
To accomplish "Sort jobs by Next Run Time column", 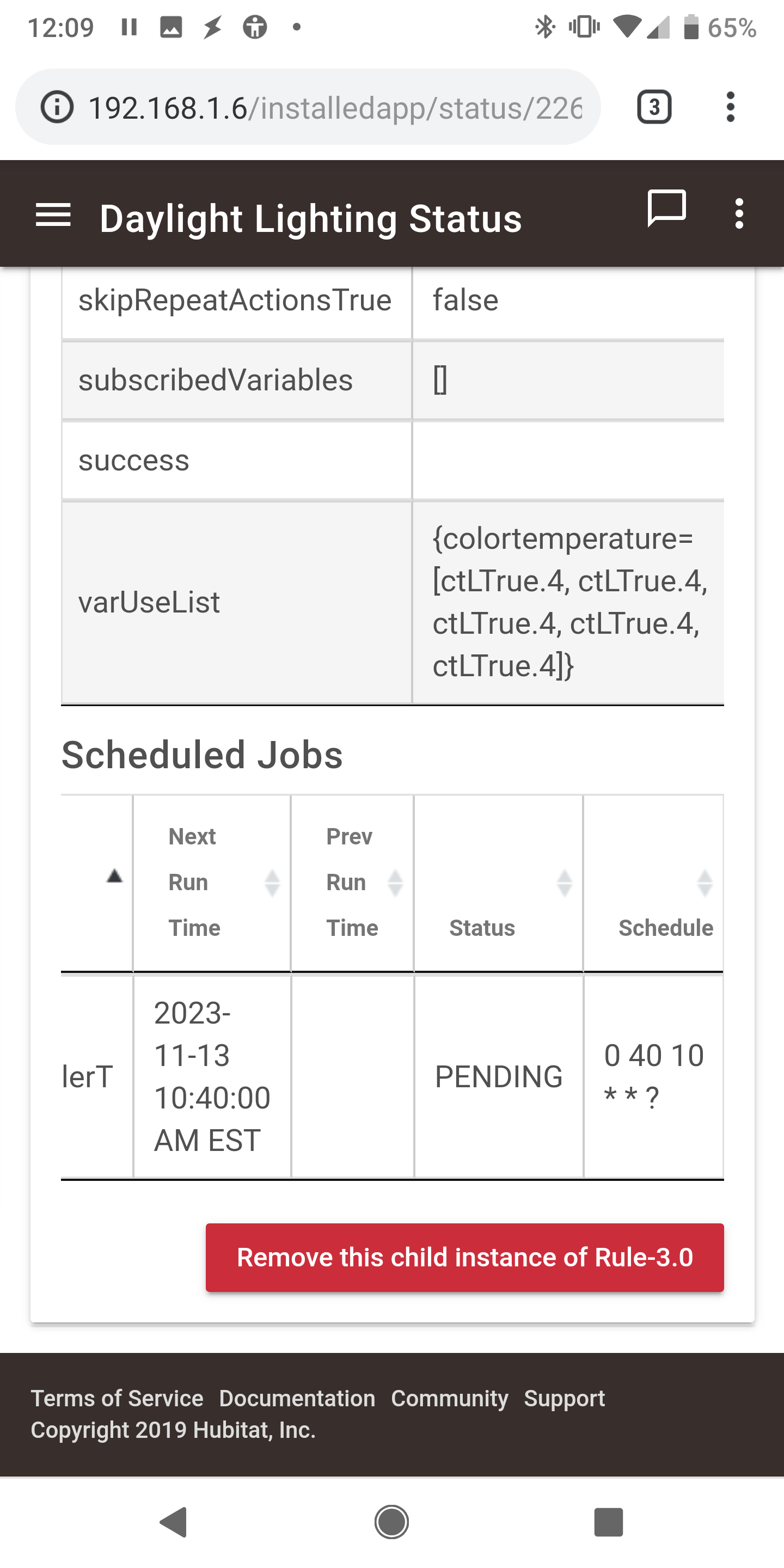I will (212, 883).
